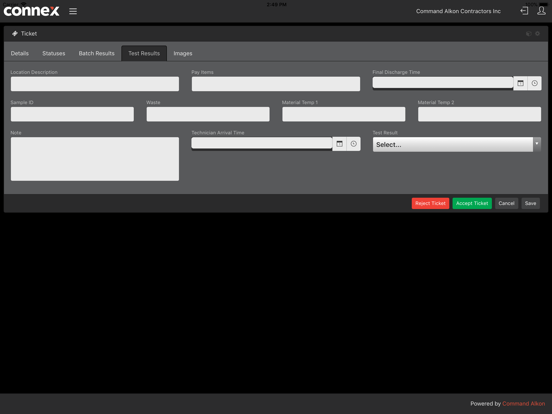Switch to the Statuses tab
The image size is (552, 414).
pos(54,53)
